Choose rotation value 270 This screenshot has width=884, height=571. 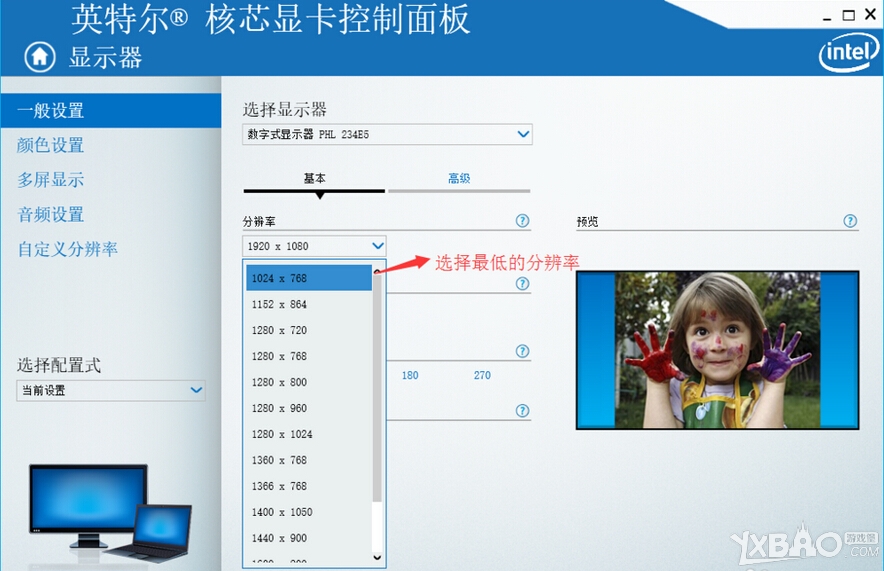click(x=482, y=375)
